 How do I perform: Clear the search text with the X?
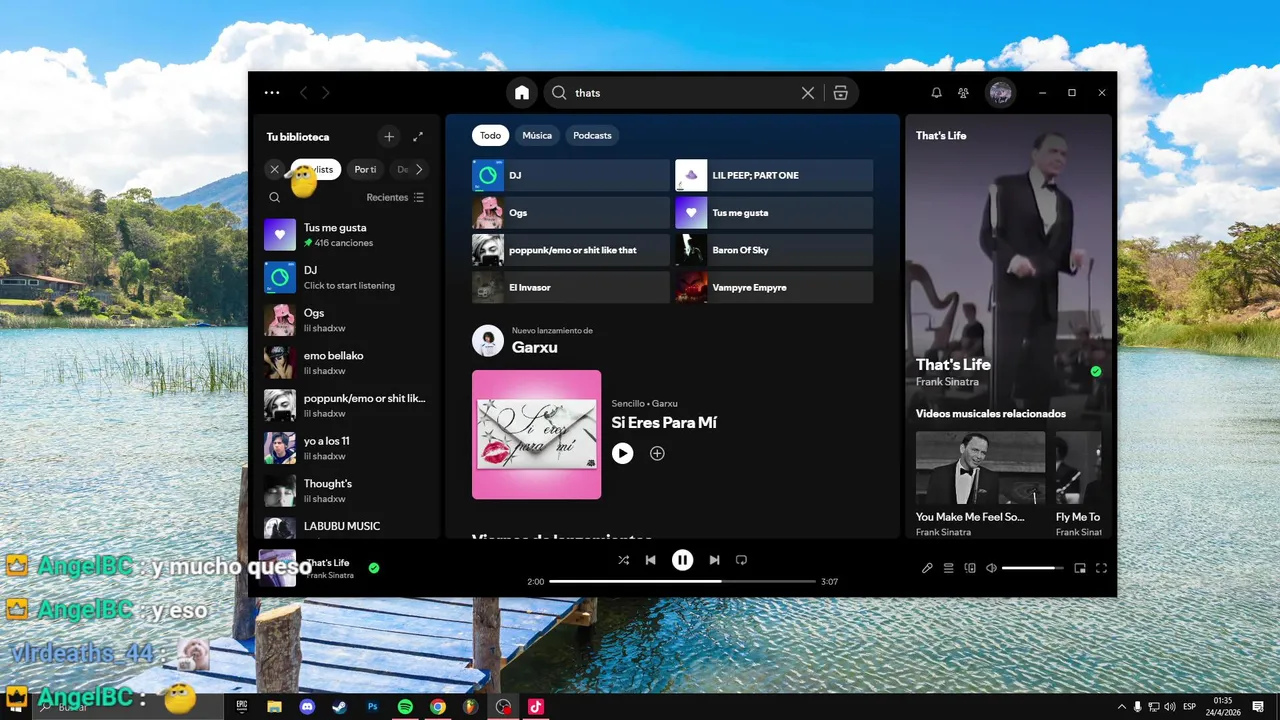pos(808,93)
